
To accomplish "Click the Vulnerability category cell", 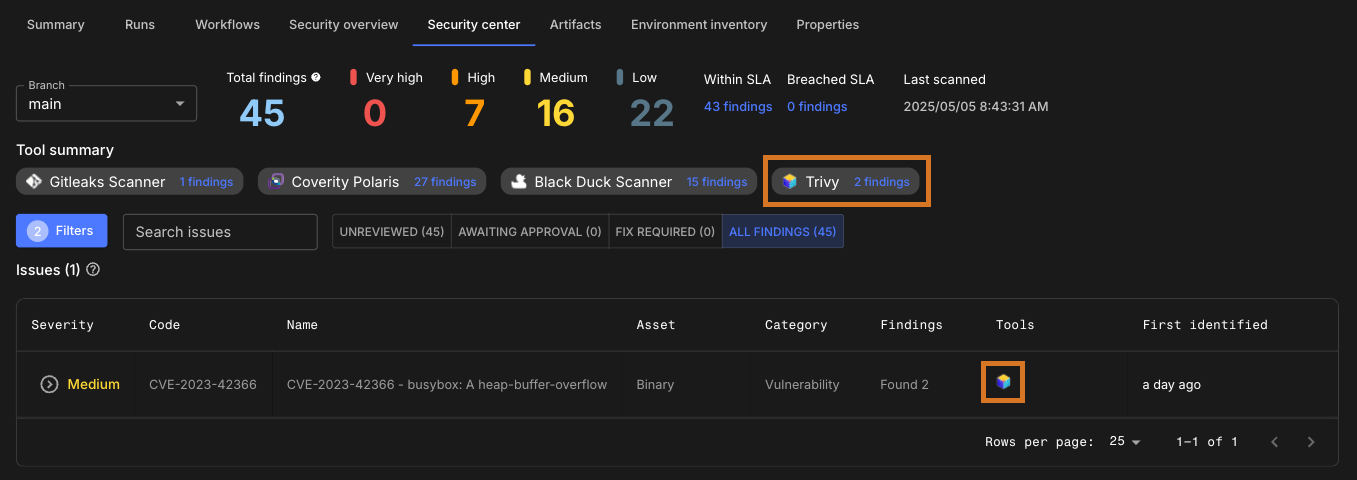I will click(802, 384).
